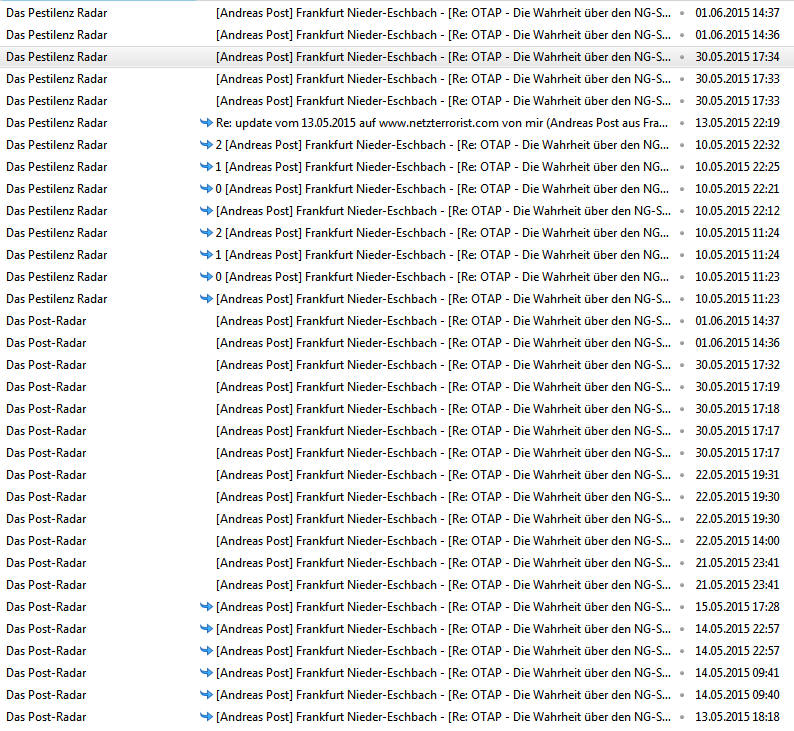
Task: Open Post-Radar subject dated 14.05.2015 09:41
Action: point(443,673)
